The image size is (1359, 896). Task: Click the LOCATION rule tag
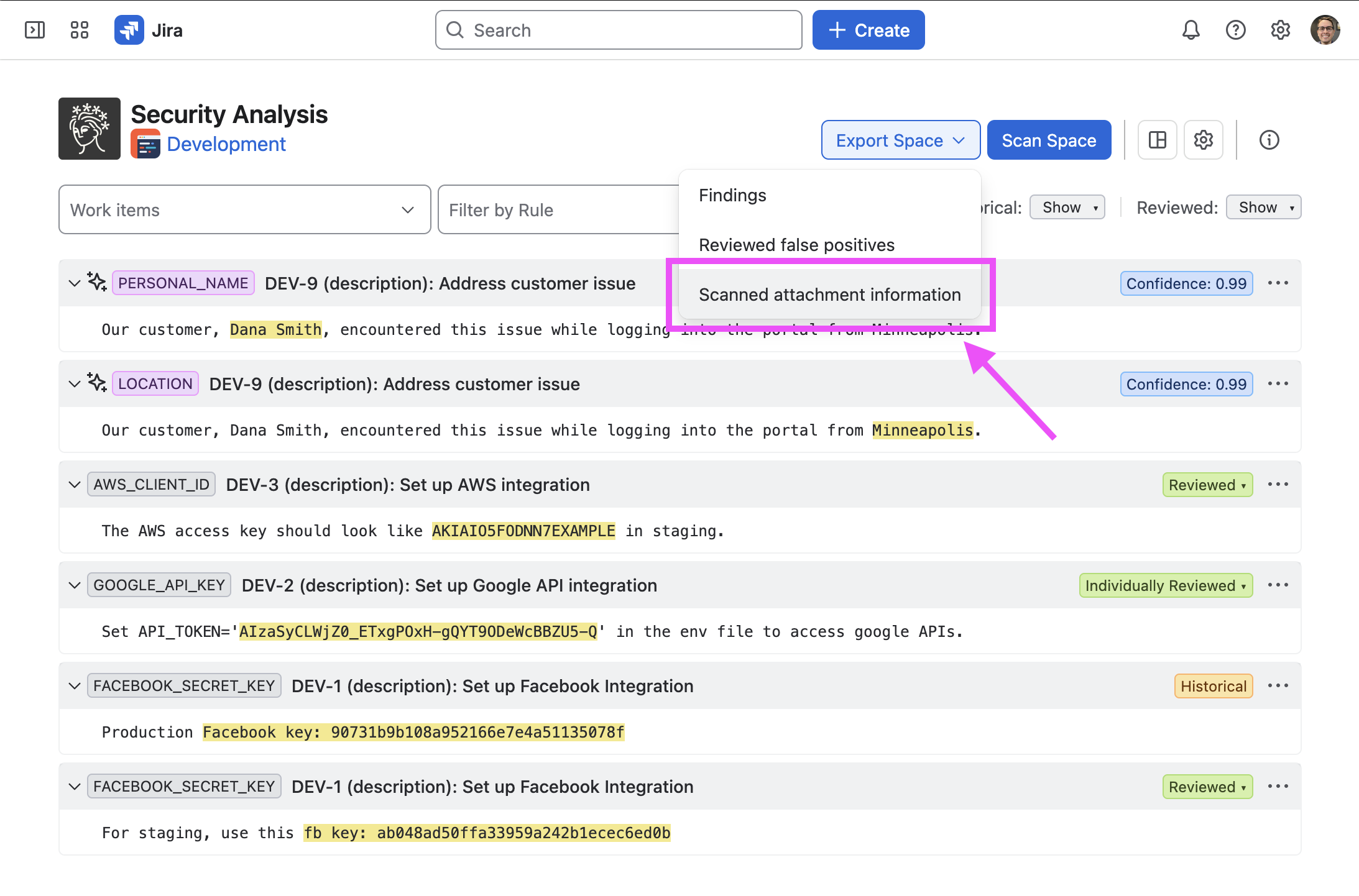[155, 384]
